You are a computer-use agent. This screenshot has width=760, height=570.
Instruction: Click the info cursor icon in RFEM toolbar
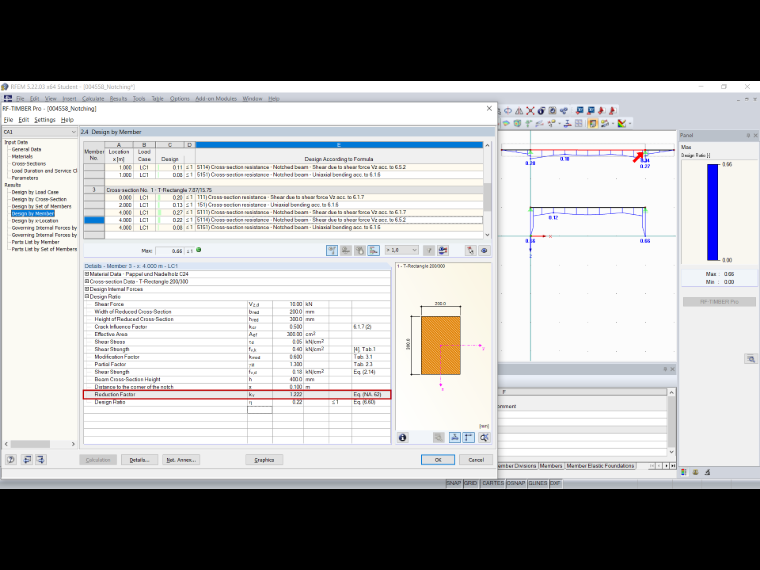(541, 111)
